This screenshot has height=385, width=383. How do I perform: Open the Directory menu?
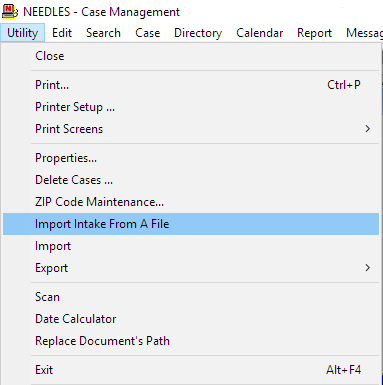(198, 33)
